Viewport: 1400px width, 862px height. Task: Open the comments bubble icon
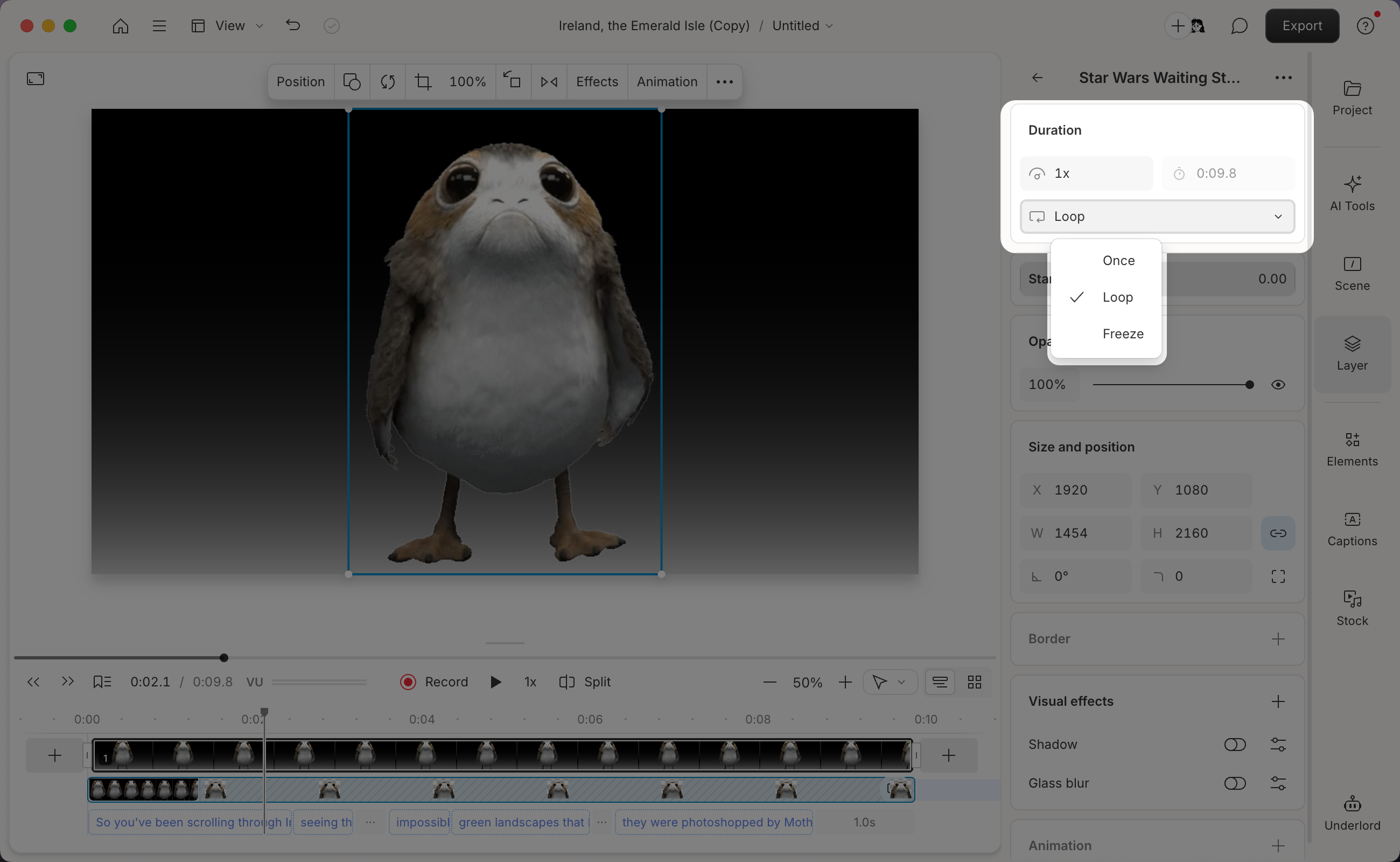click(x=1239, y=26)
